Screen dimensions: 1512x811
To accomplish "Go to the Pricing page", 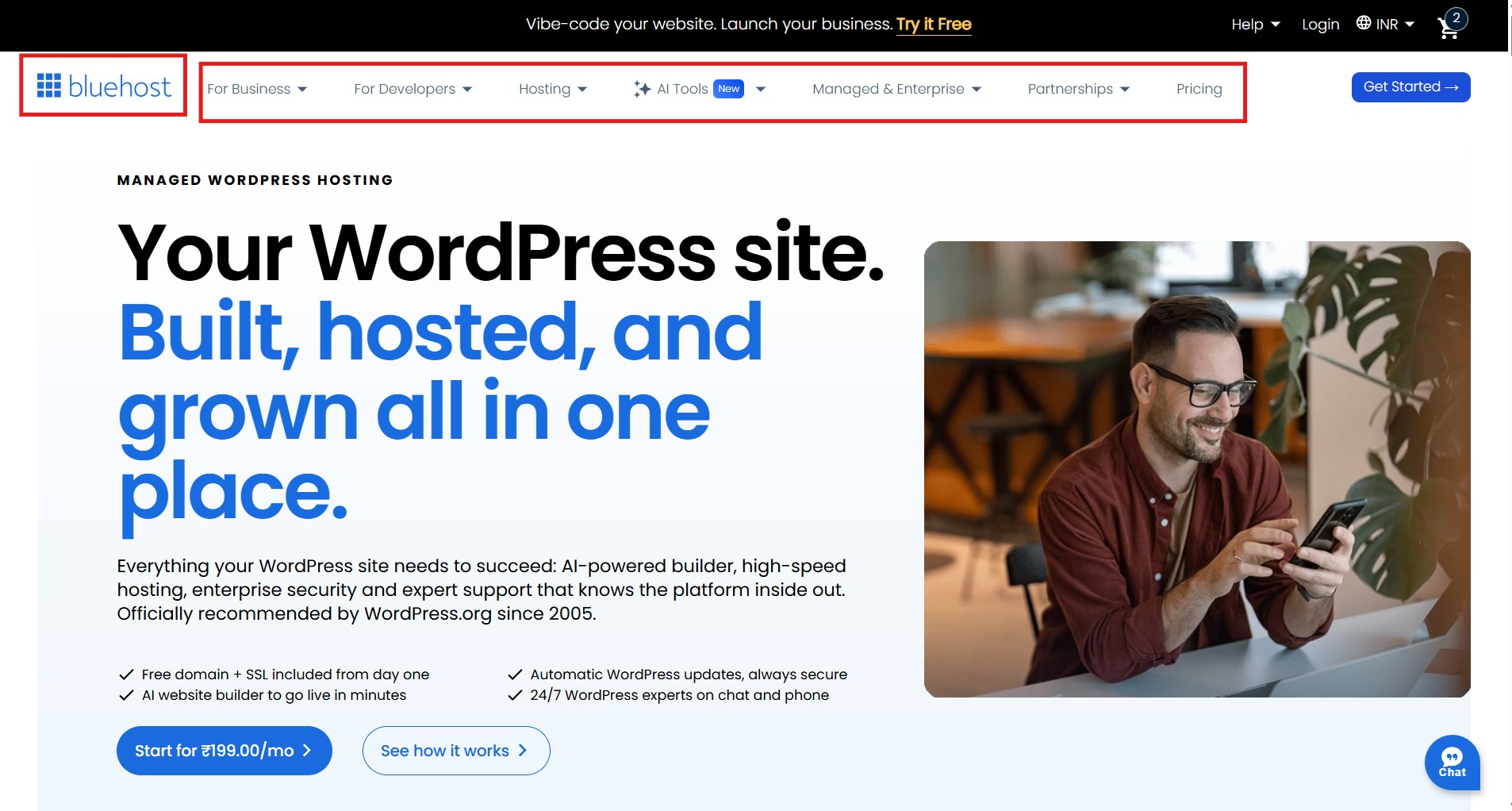I will pyautogui.click(x=1199, y=89).
